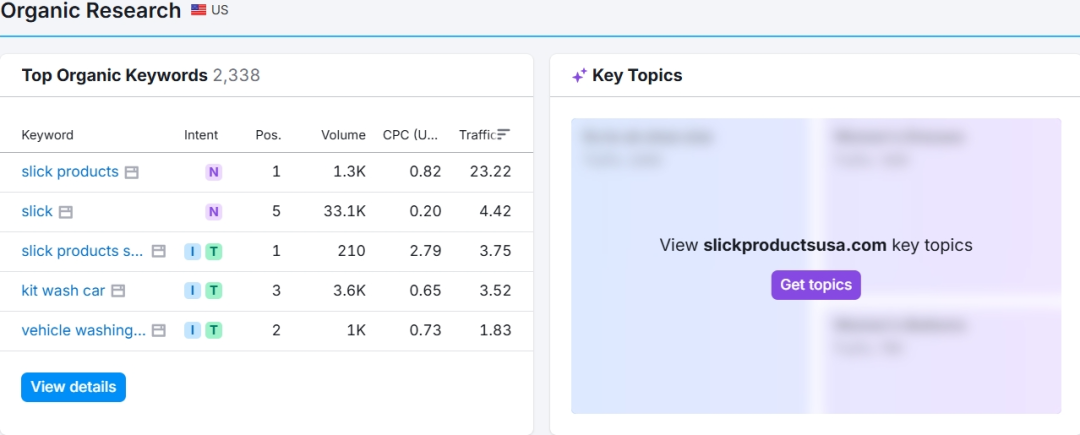Click the Get topics button
Viewport: 1080px width, 435px height.
tap(816, 285)
